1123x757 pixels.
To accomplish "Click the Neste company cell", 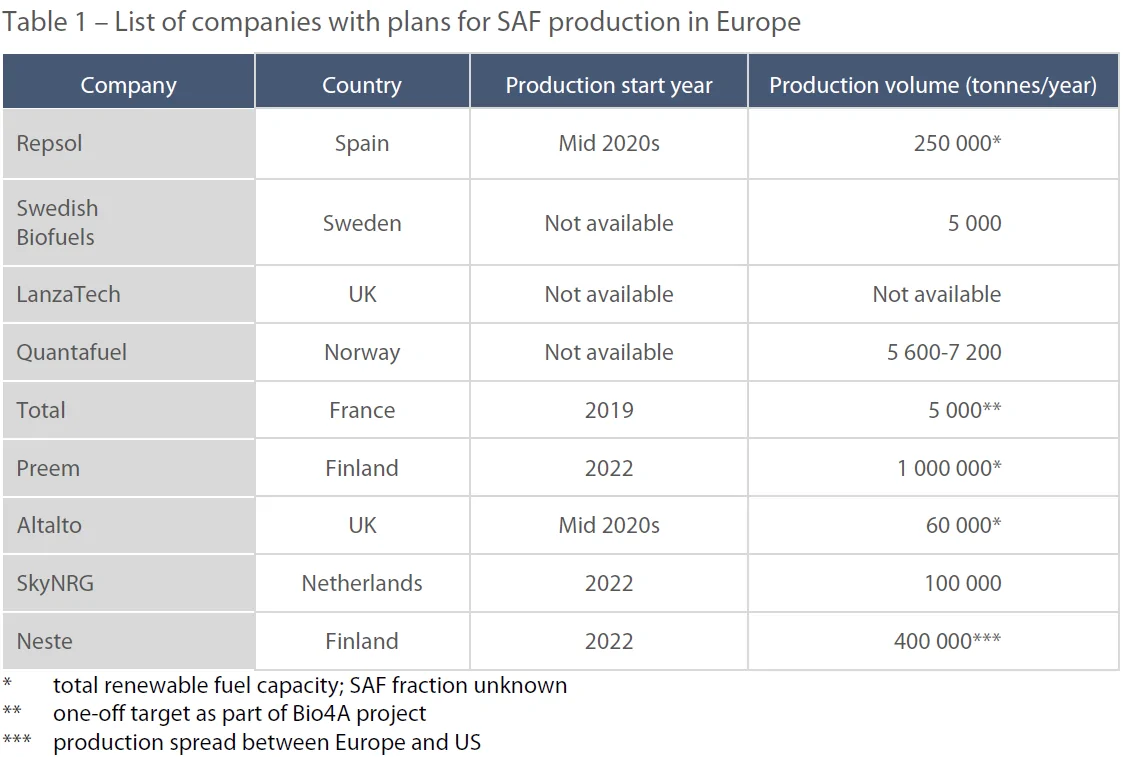I will [x=45, y=641].
